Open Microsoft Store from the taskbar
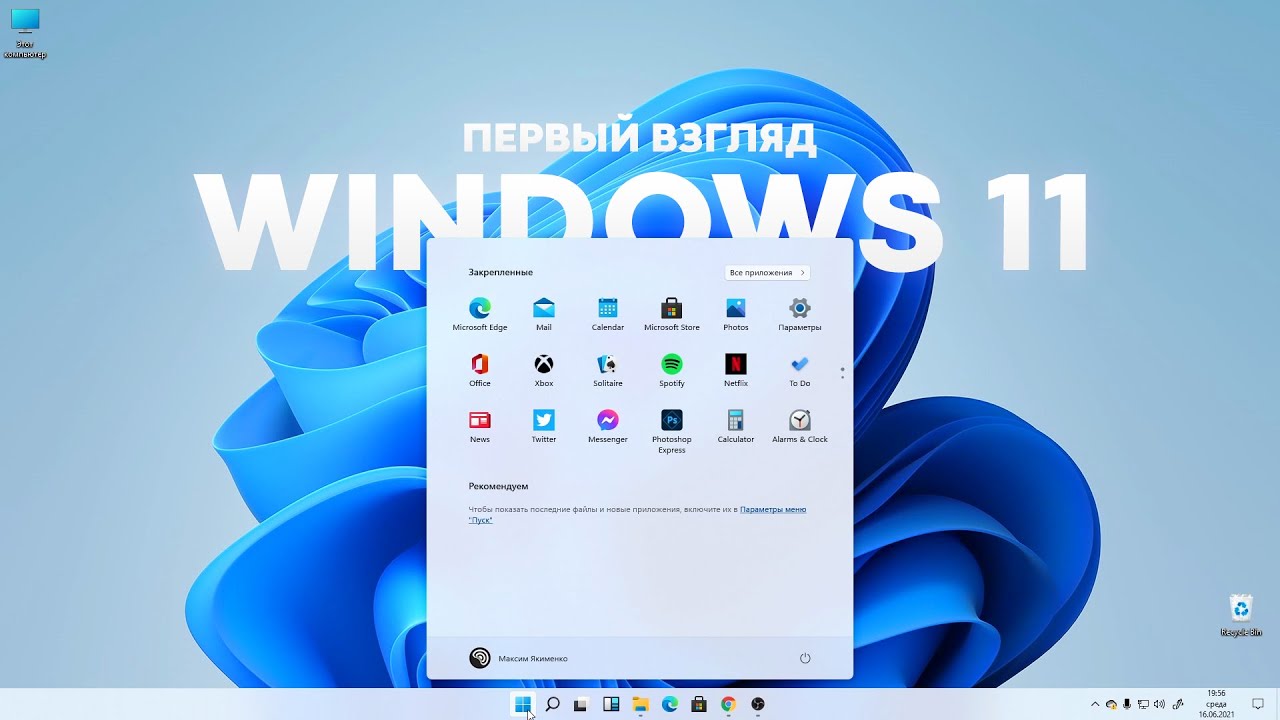The image size is (1280, 720). pyautogui.click(x=699, y=704)
